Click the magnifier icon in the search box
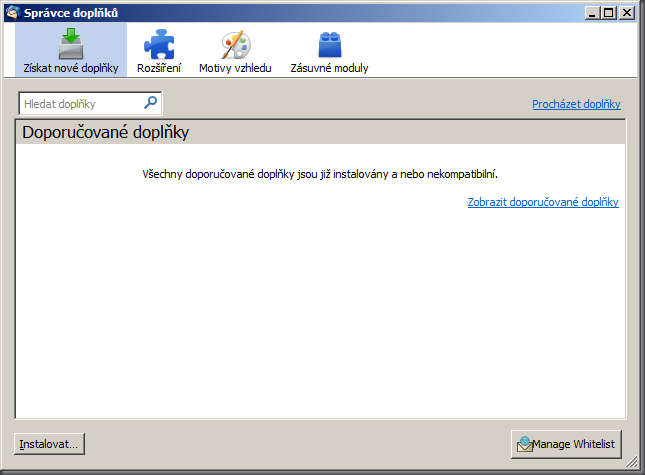 click(151, 102)
